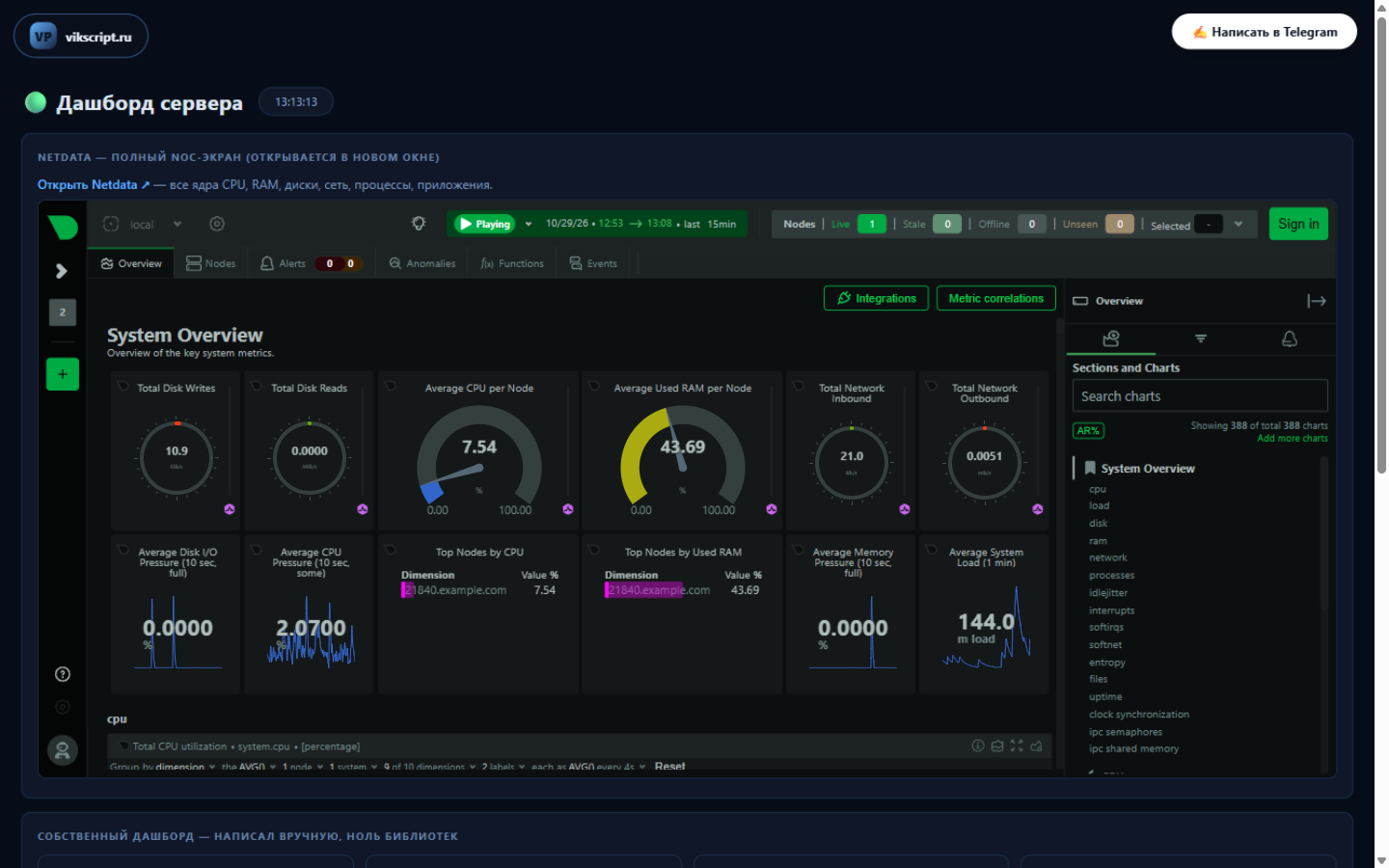Click the Написать в Telegram button

[1265, 32]
